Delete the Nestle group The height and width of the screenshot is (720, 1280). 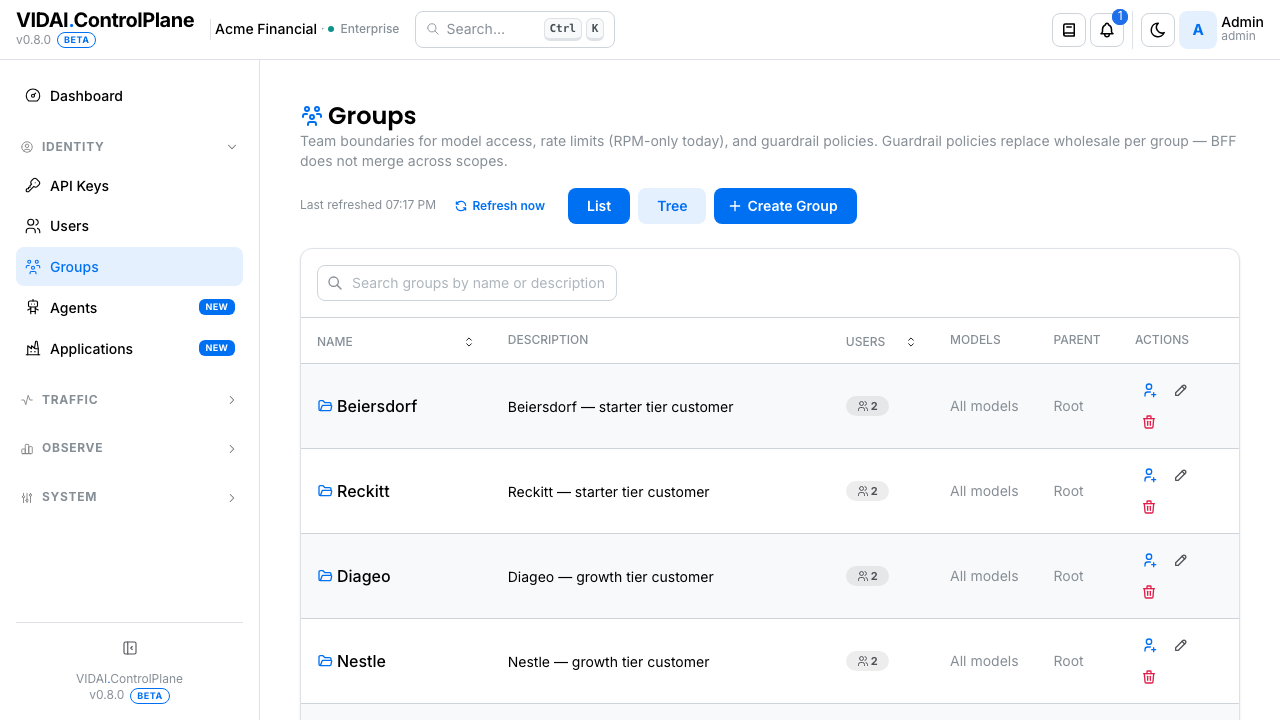[x=1149, y=677]
